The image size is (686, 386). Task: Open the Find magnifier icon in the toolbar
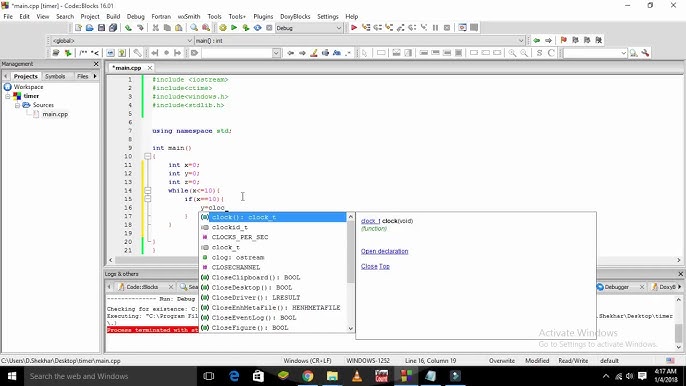coord(194,28)
